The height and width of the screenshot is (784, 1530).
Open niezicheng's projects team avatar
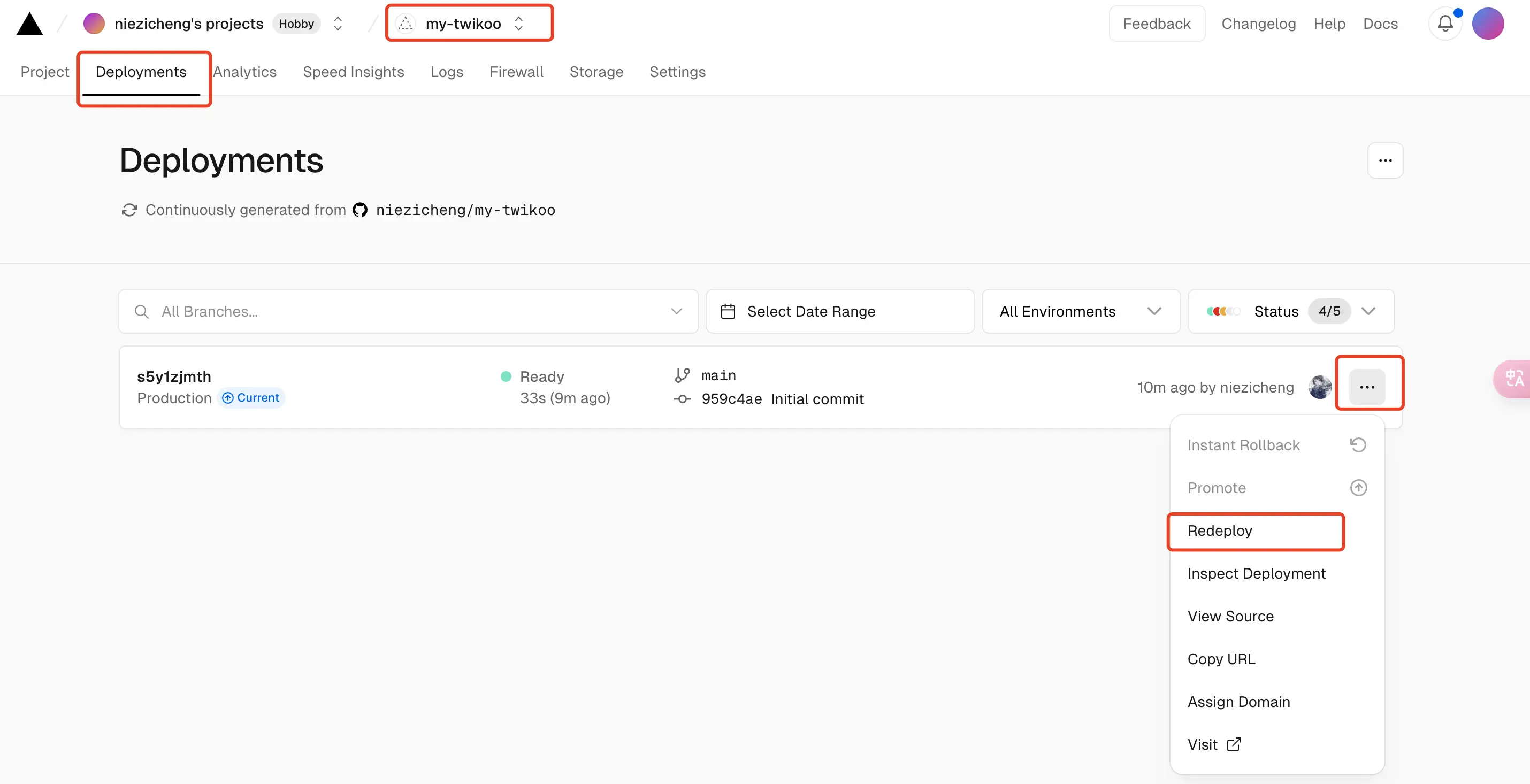(x=94, y=24)
